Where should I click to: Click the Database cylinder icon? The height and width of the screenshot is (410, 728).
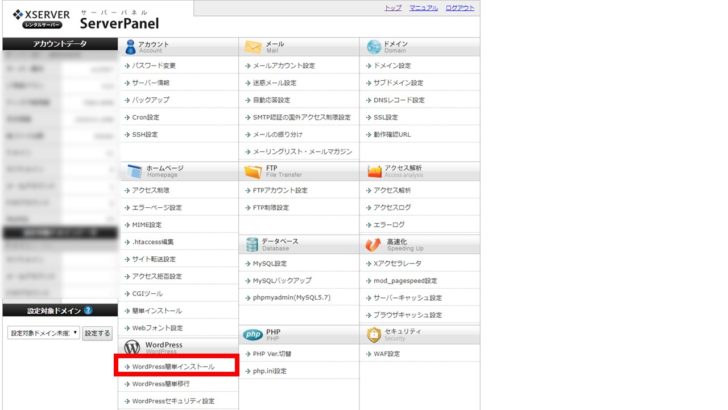[x=252, y=244]
